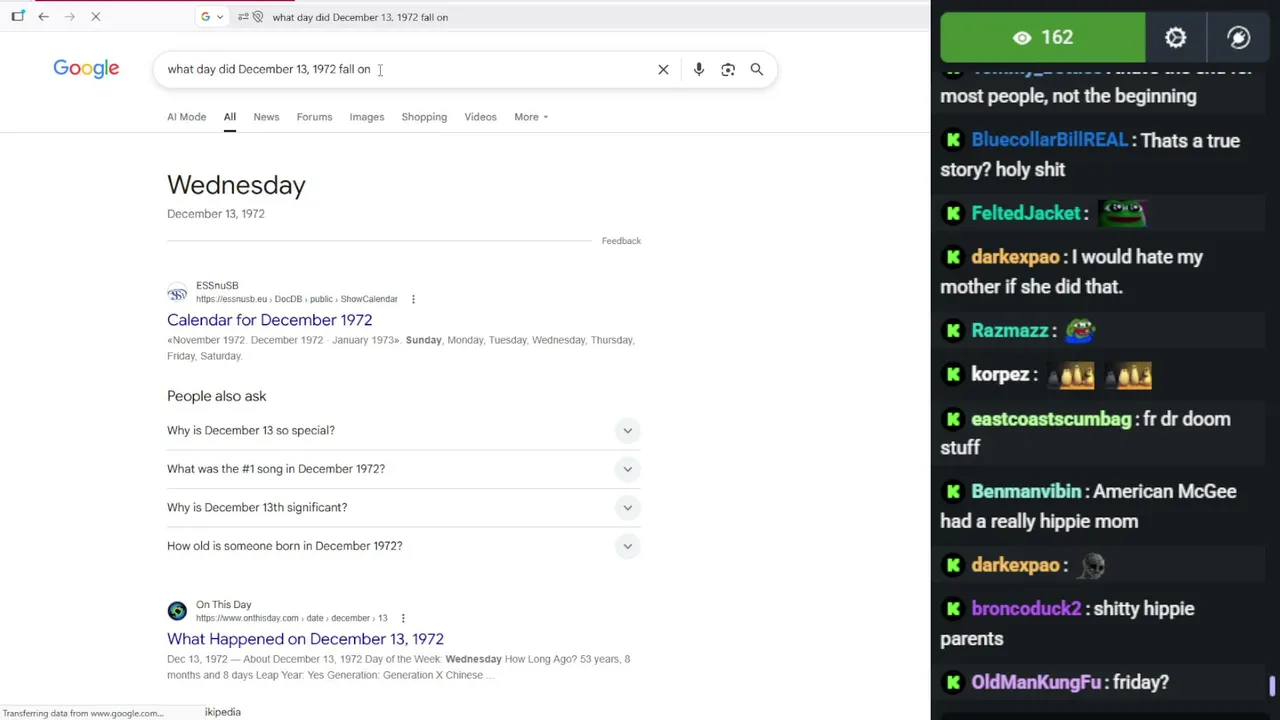Click the magnifier search button

(x=757, y=69)
